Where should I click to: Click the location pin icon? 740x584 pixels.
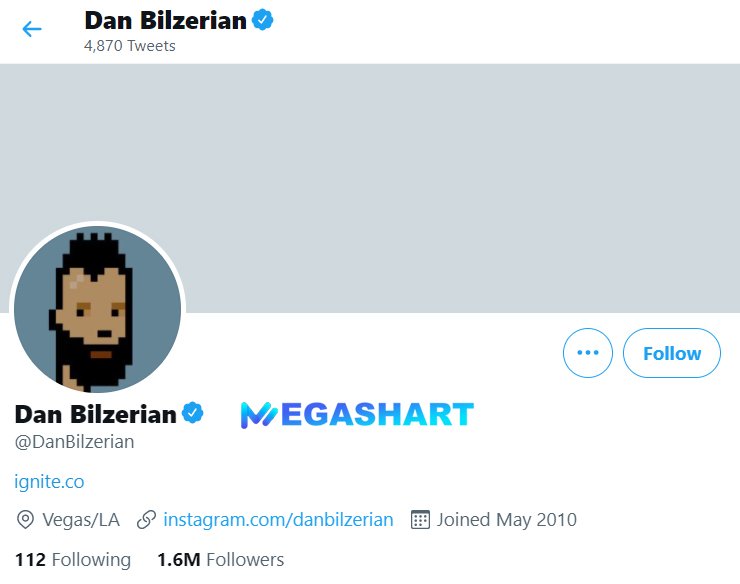tap(26, 520)
